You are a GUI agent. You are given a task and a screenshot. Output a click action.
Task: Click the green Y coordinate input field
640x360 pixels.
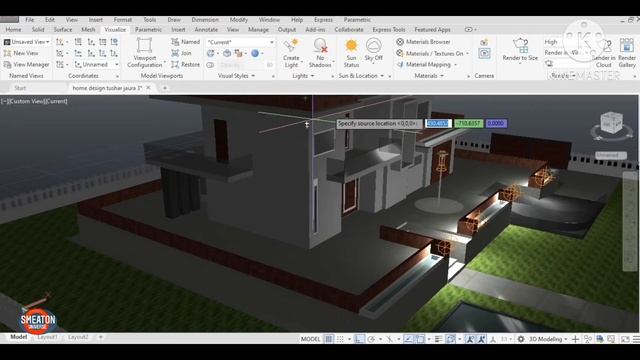click(469, 123)
